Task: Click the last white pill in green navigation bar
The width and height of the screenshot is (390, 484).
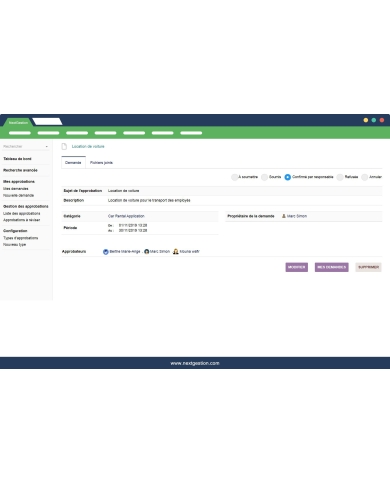Action: (191, 133)
